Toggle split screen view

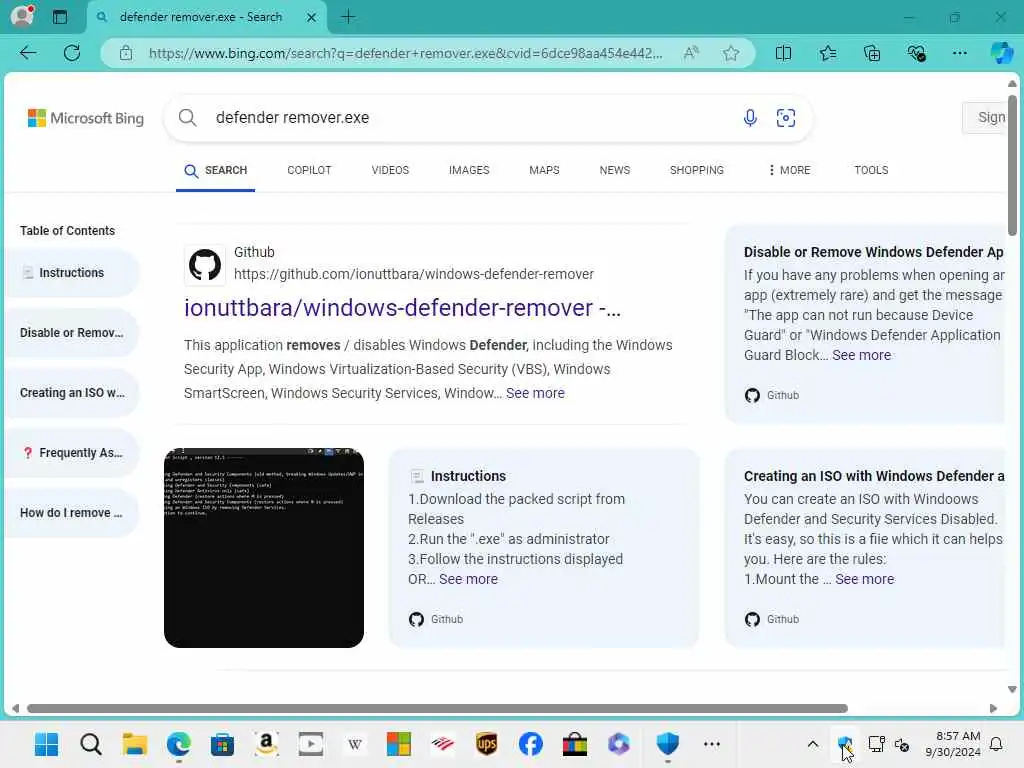[x=783, y=53]
